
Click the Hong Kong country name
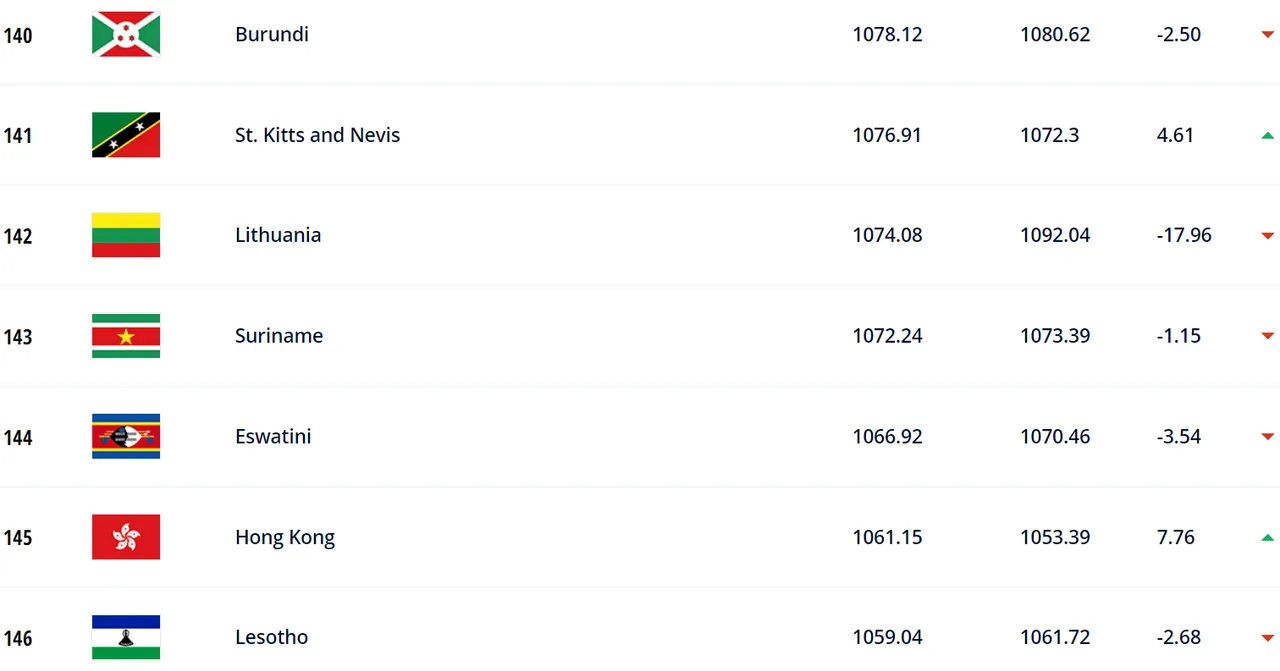tap(285, 537)
